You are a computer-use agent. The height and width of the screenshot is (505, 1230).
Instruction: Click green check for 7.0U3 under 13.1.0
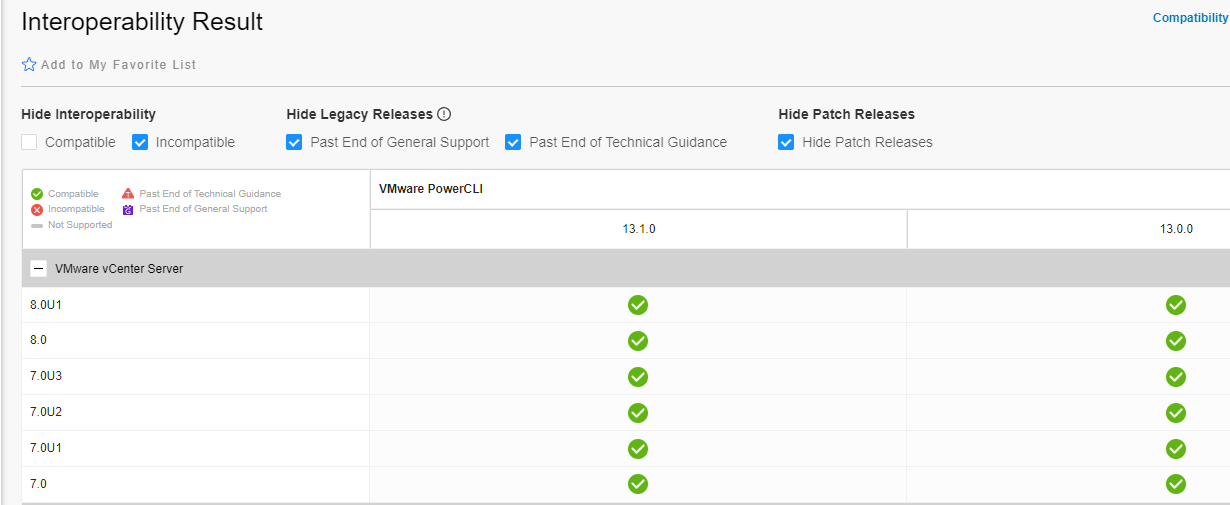point(638,377)
